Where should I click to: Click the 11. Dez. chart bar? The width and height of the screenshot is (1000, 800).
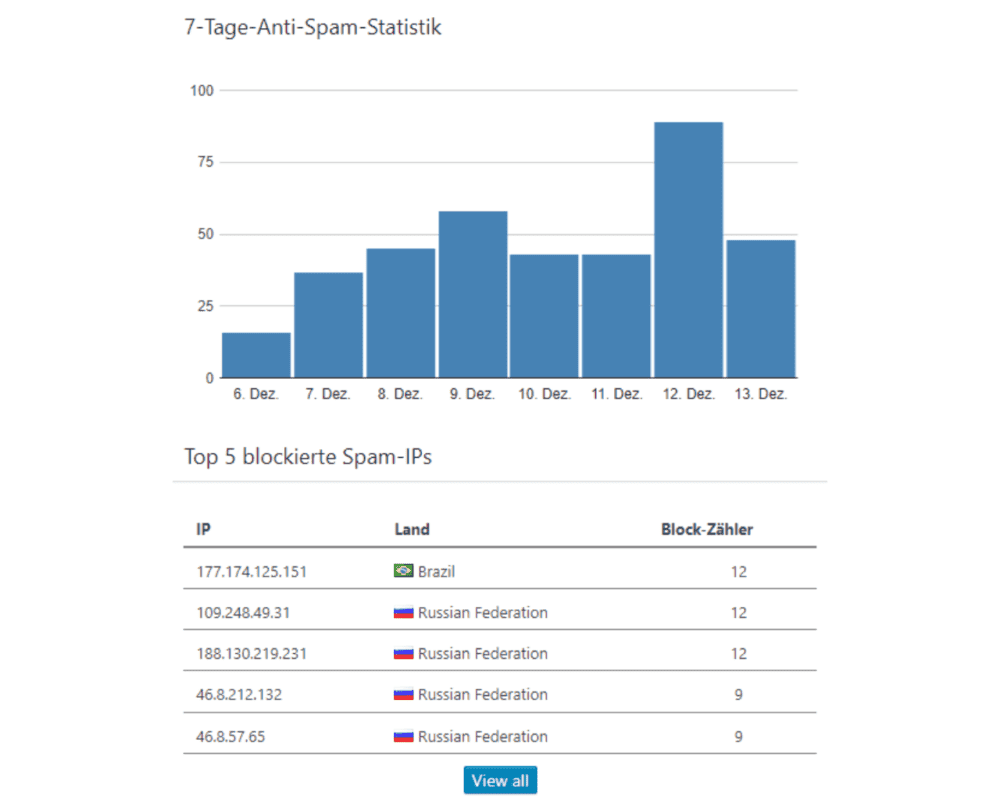(616, 316)
